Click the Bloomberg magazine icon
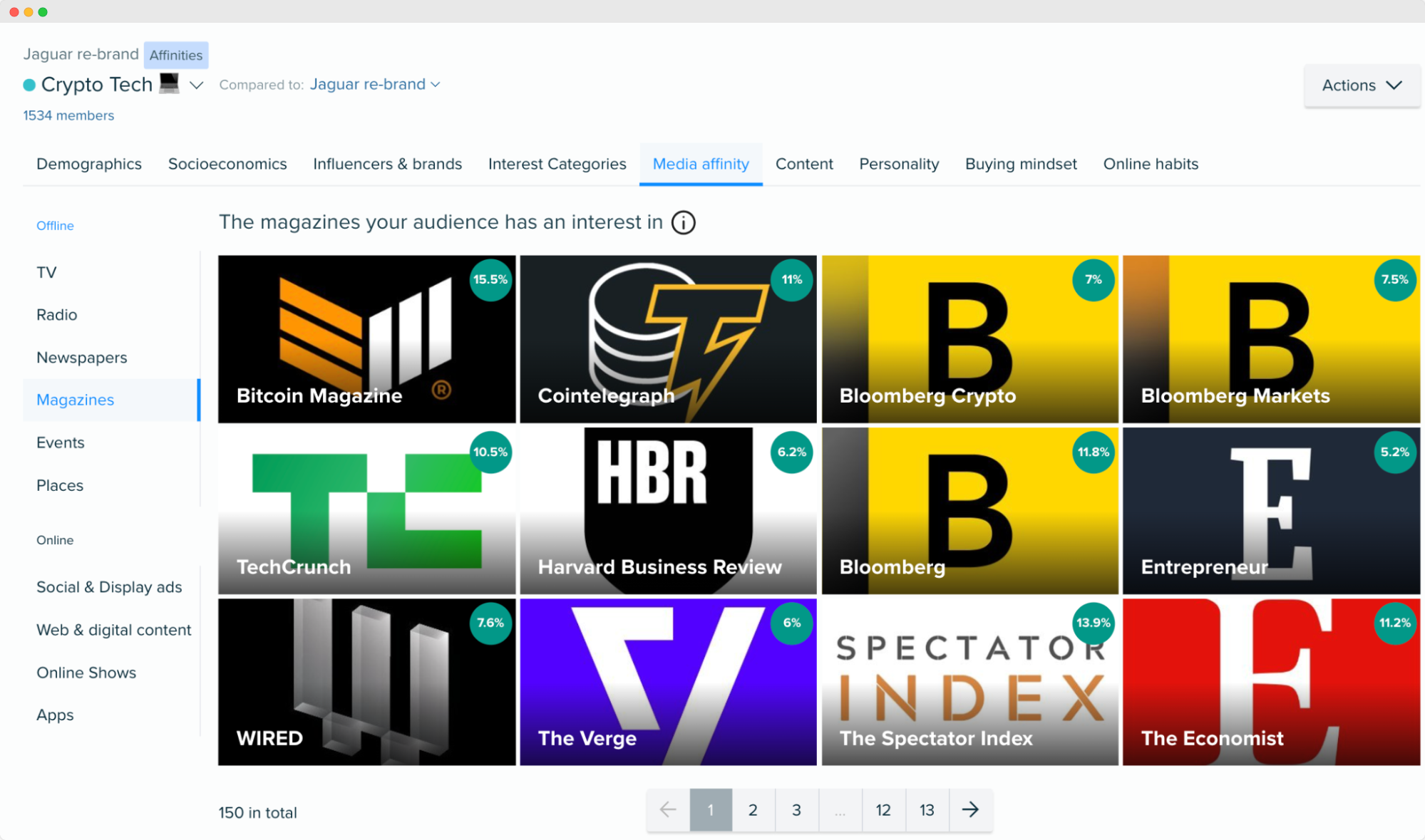 (967, 511)
